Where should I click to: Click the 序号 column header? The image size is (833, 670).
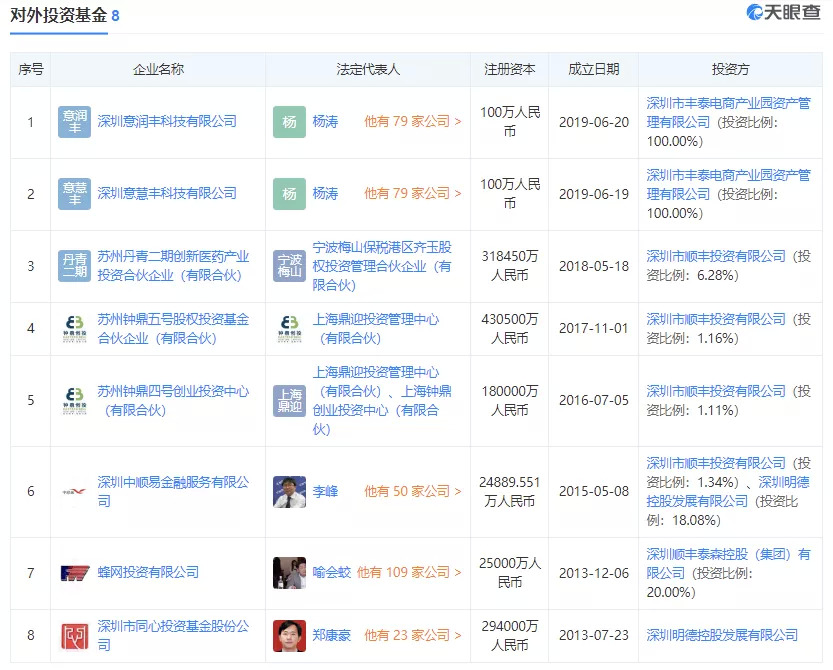31,69
